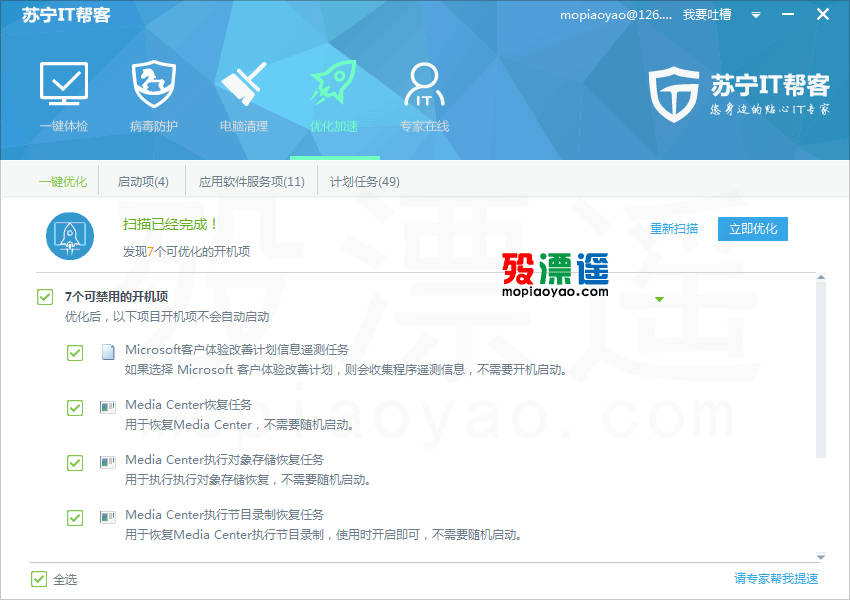The width and height of the screenshot is (850, 600).
Task: Click the Media Center执行对象存储恢复任务 icon
Action: click(108, 462)
